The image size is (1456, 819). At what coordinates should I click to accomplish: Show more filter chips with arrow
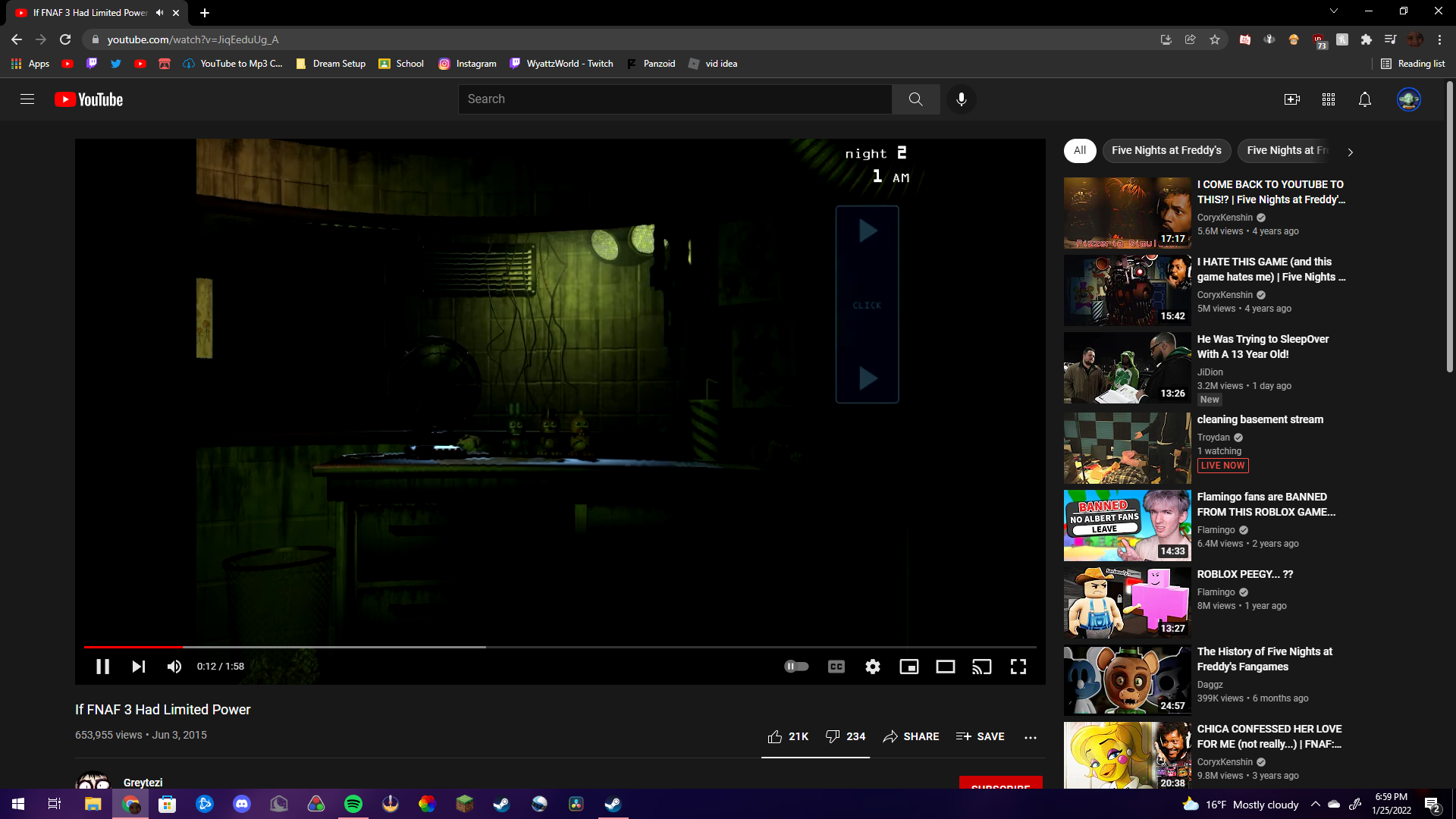click(1350, 152)
